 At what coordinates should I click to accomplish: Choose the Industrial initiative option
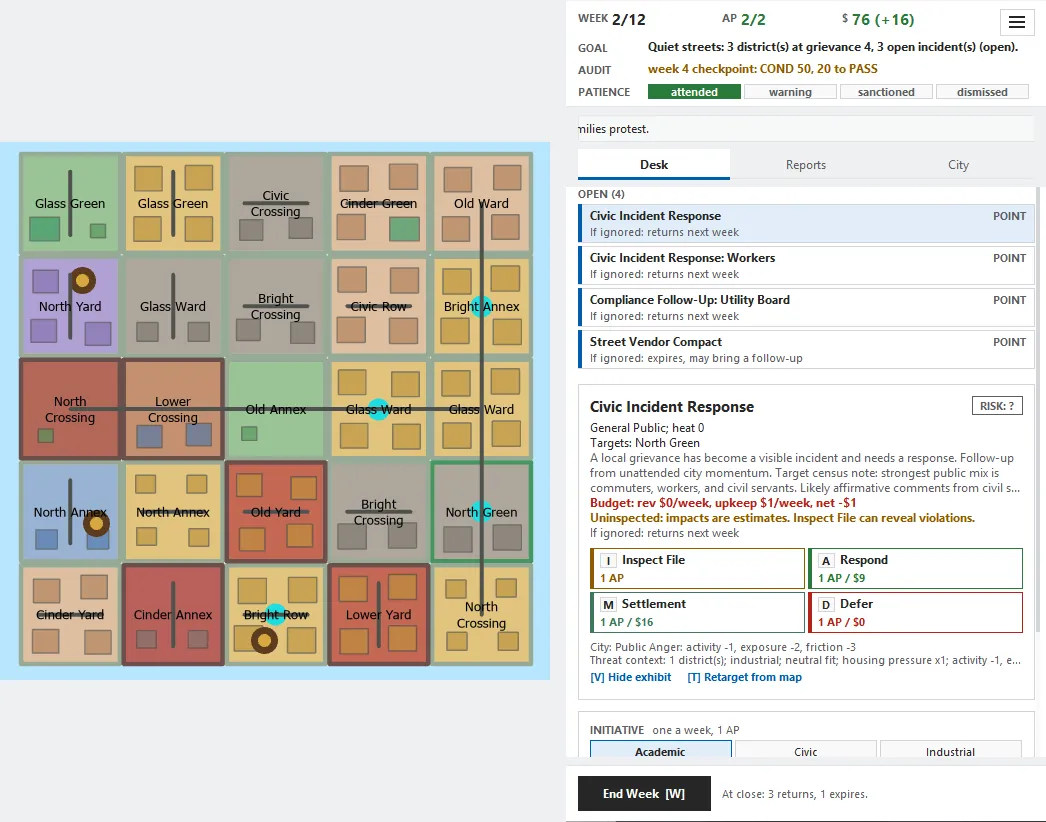coord(950,749)
